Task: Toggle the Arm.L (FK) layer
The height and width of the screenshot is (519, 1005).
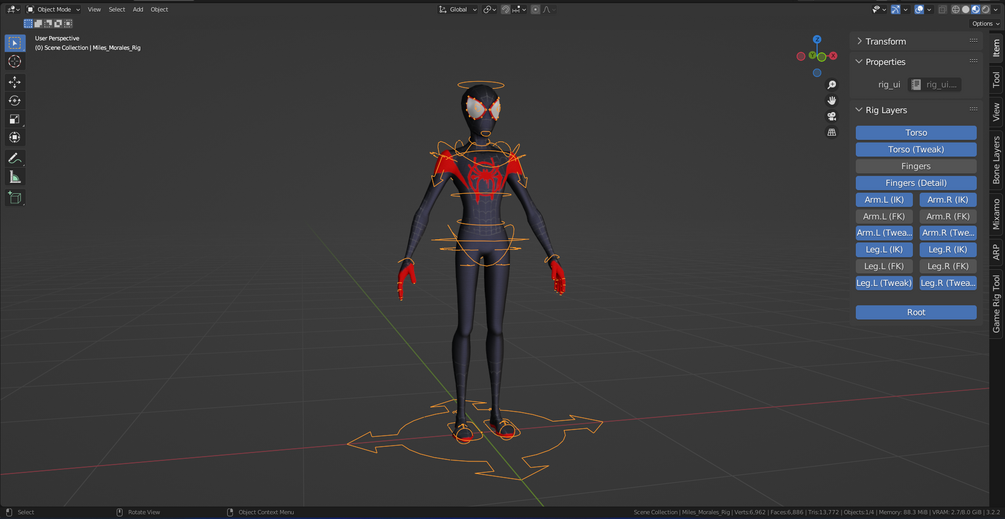Action: point(884,217)
